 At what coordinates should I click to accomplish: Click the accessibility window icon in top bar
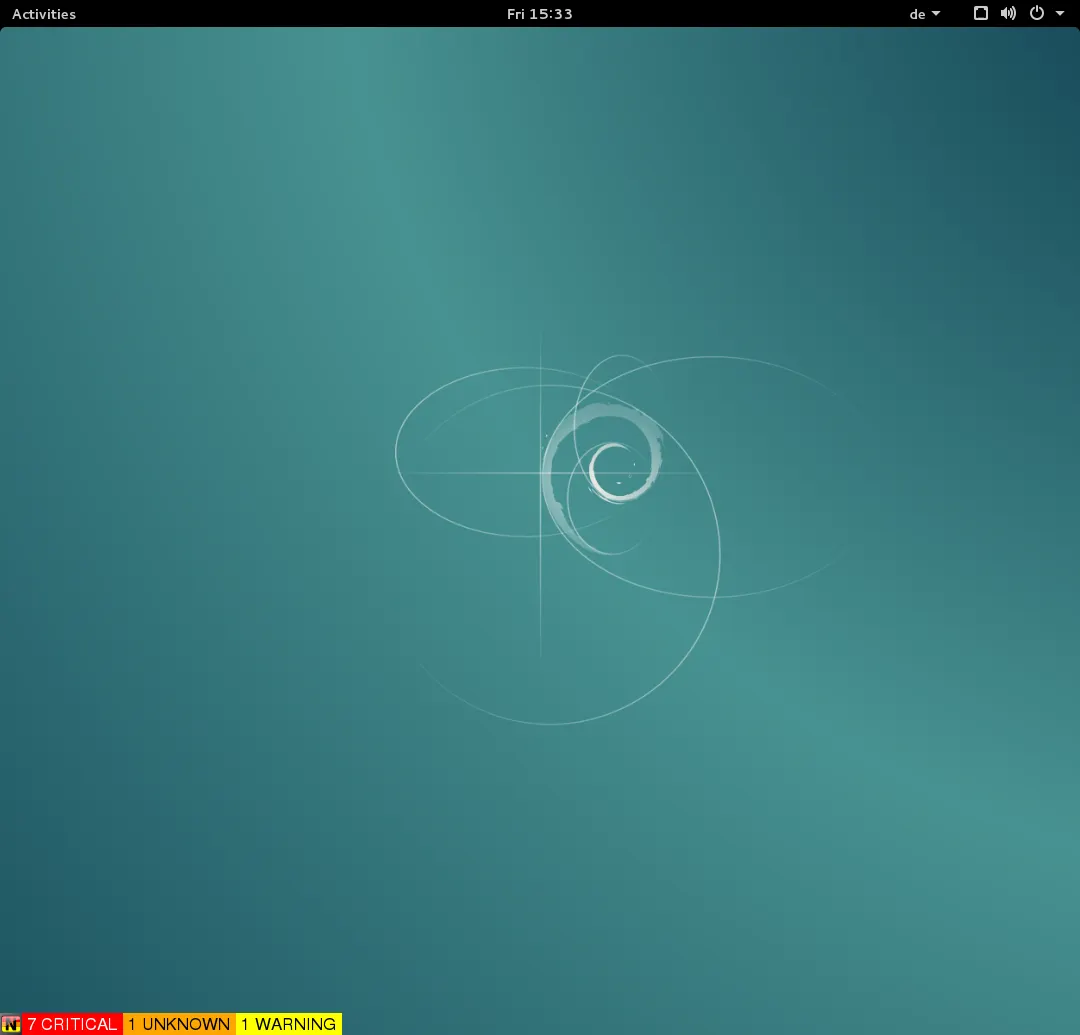981,13
